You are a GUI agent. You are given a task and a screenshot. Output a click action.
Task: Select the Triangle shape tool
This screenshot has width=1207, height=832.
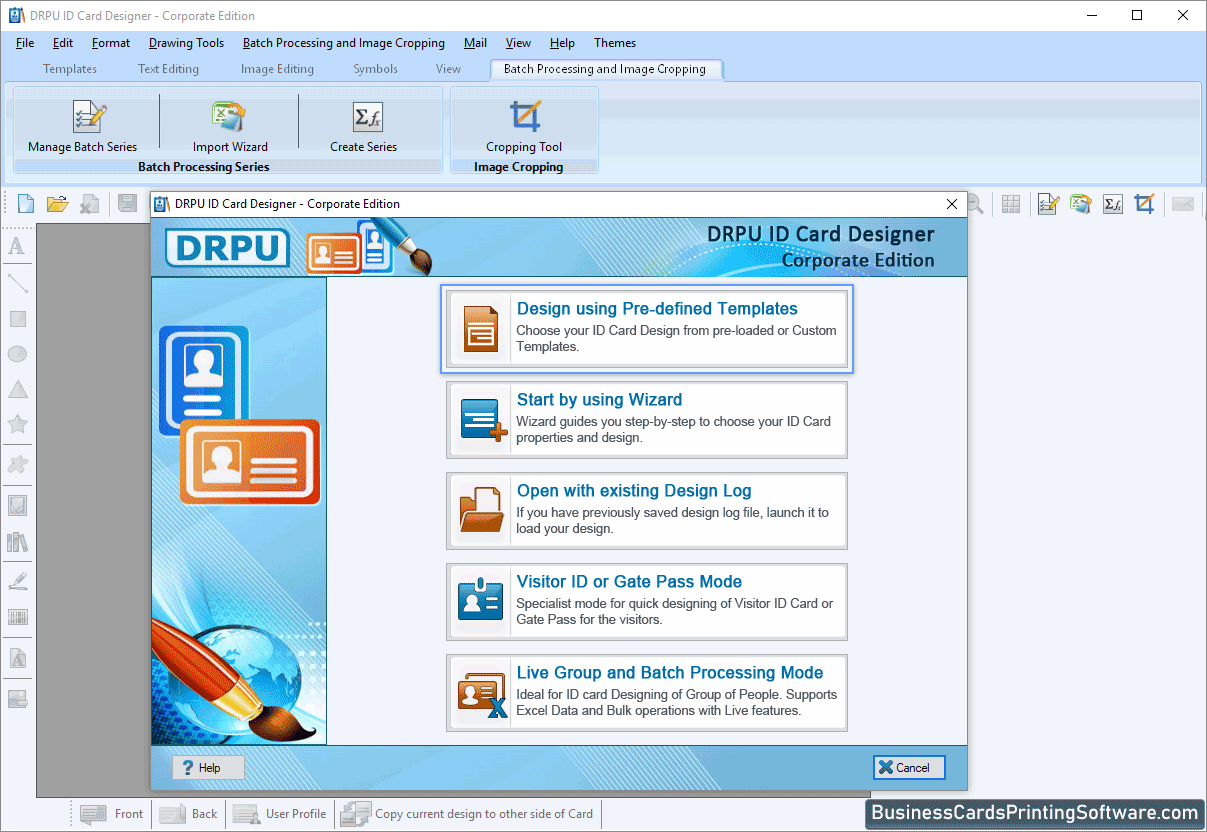point(17,390)
